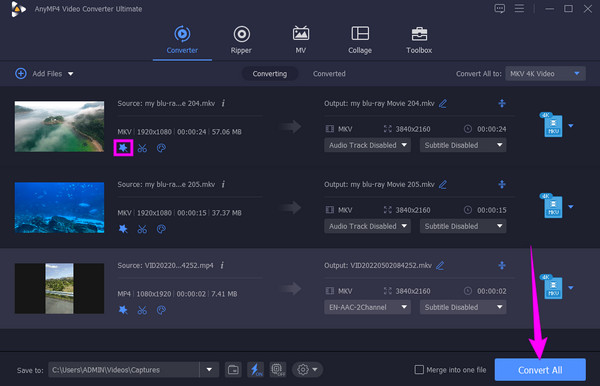Toggle the hardware acceleration lightning button
Image resolution: width=600 pixels, height=386 pixels.
pyautogui.click(x=256, y=370)
